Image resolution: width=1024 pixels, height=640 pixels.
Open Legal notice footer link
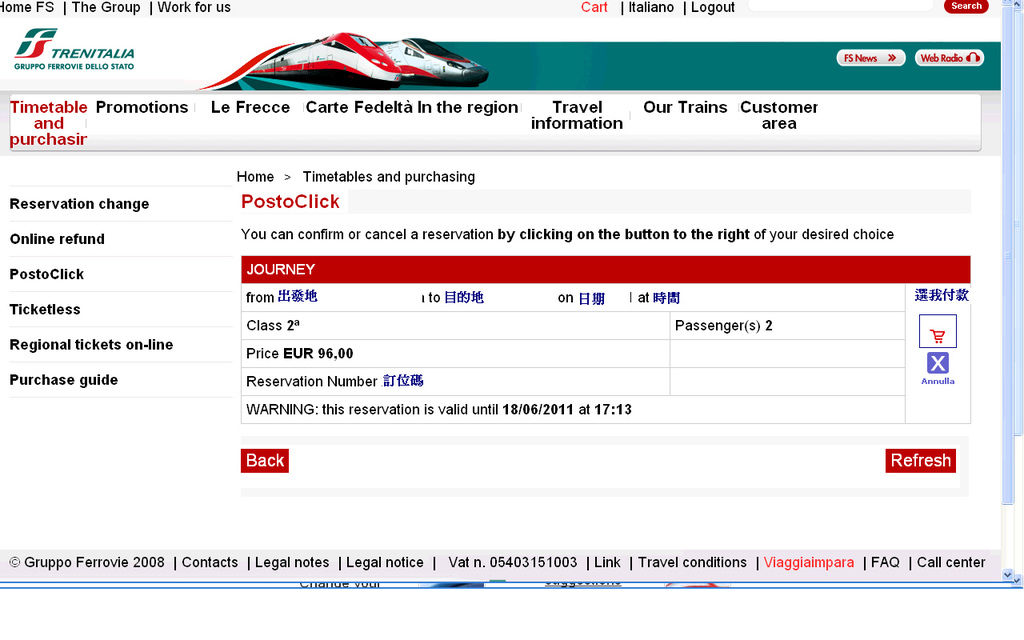click(x=385, y=562)
